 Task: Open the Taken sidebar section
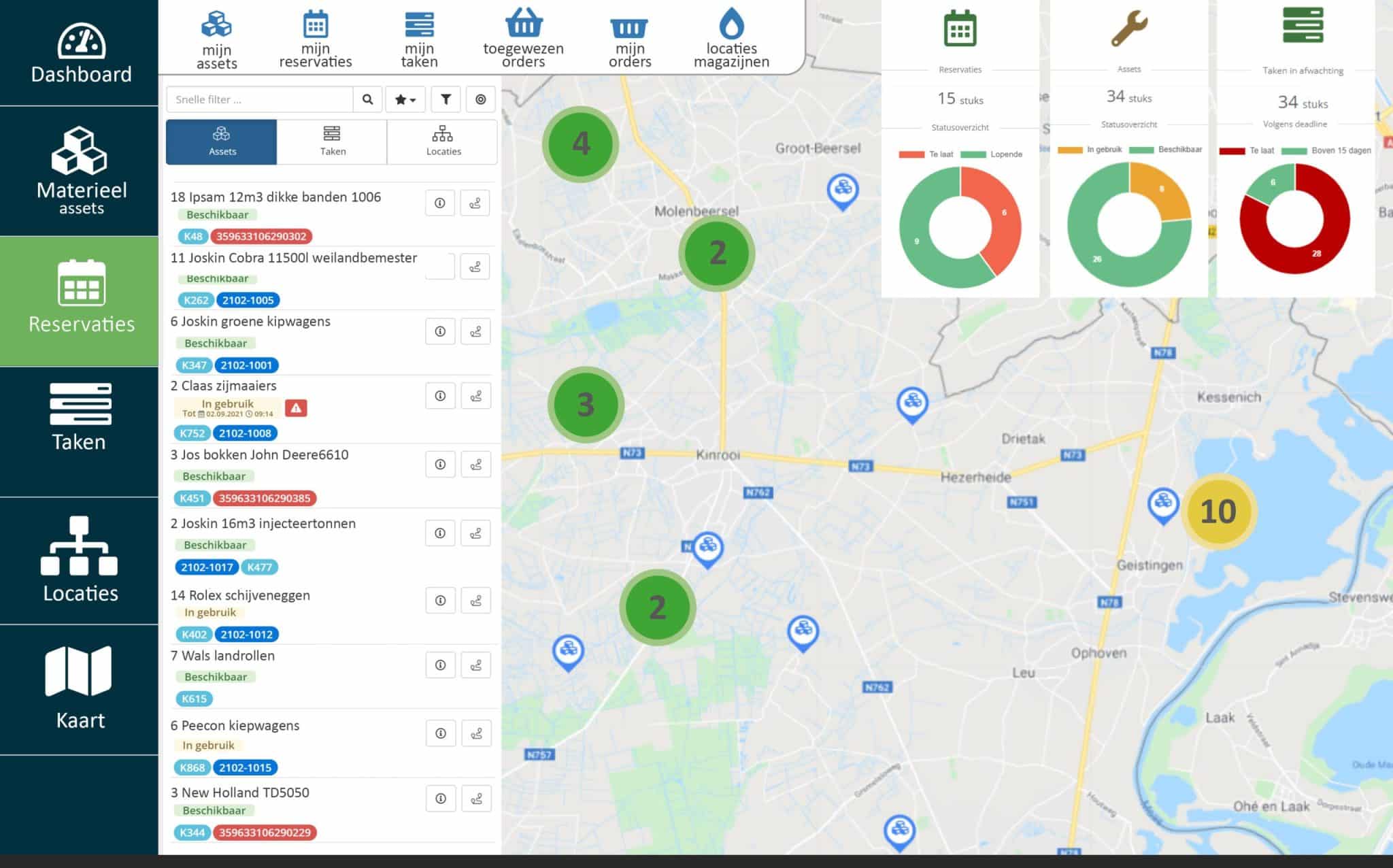coord(80,431)
